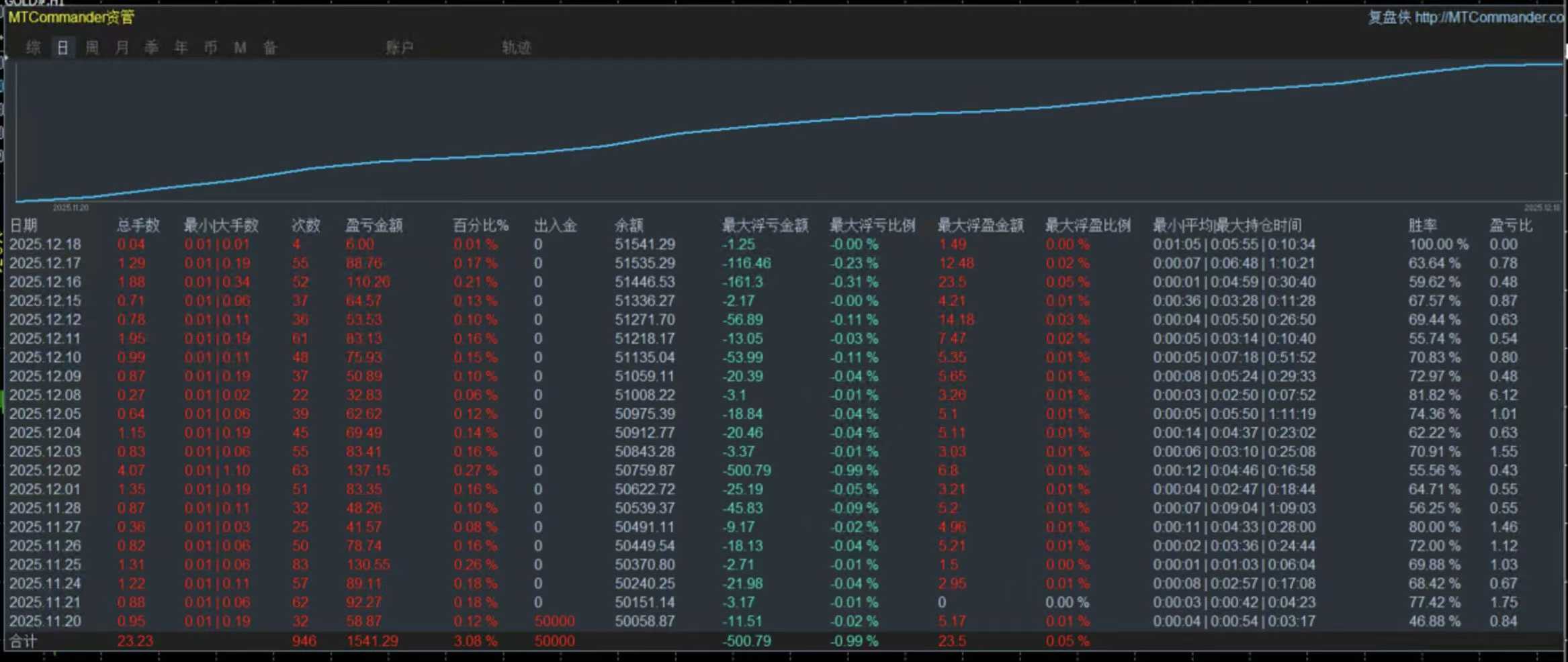Open the 币 currency tab
This screenshot has width=1568, height=662.
210,48
